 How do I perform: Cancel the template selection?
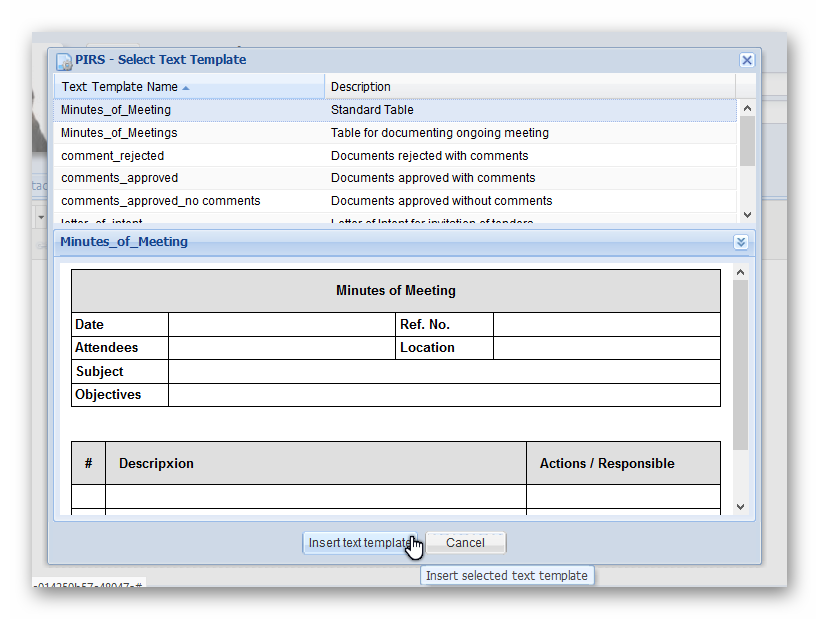465,543
